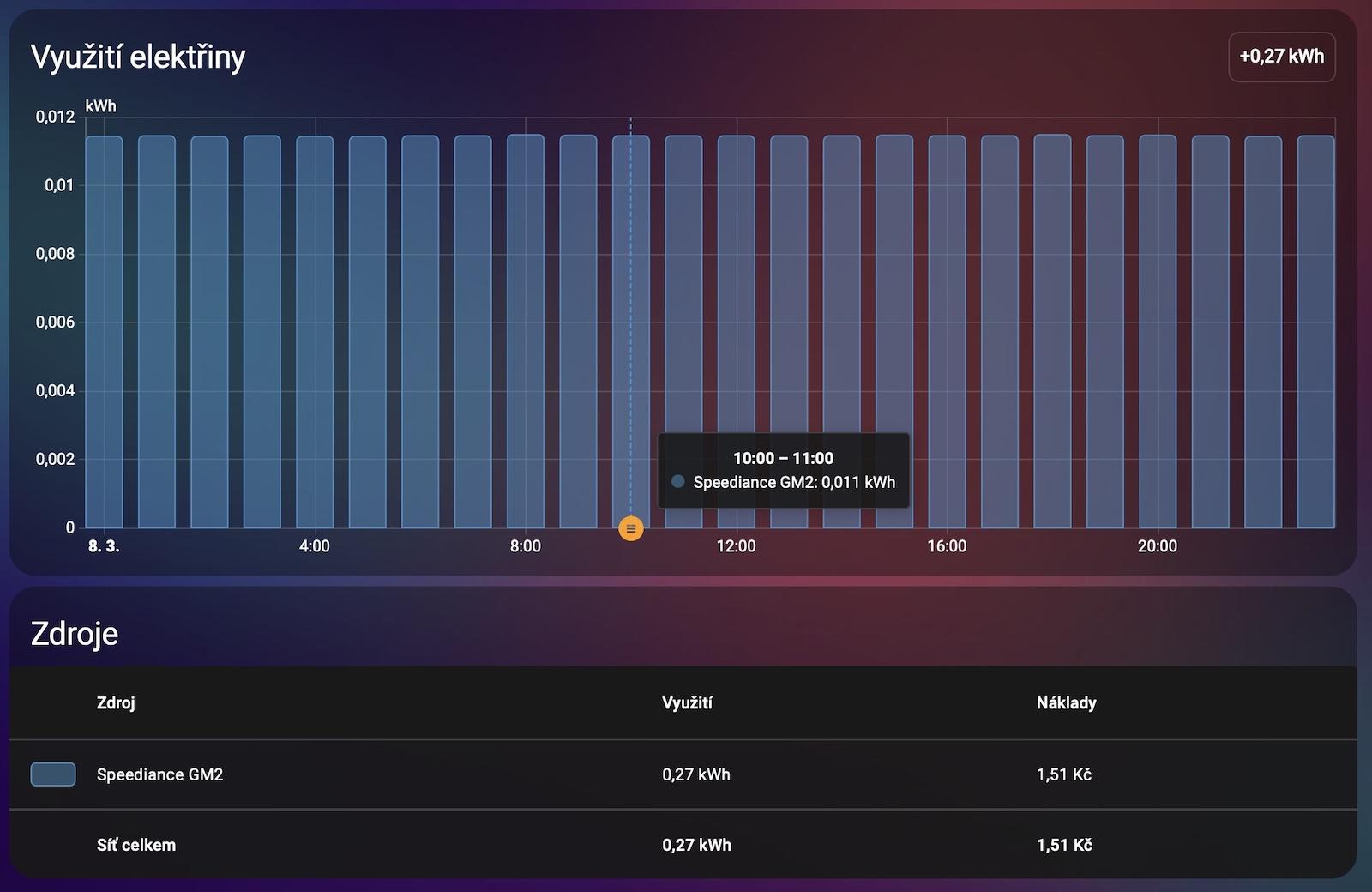The image size is (1372, 892).
Task: Click the 10:00 – 11:00 tooltip header
Action: 783,458
